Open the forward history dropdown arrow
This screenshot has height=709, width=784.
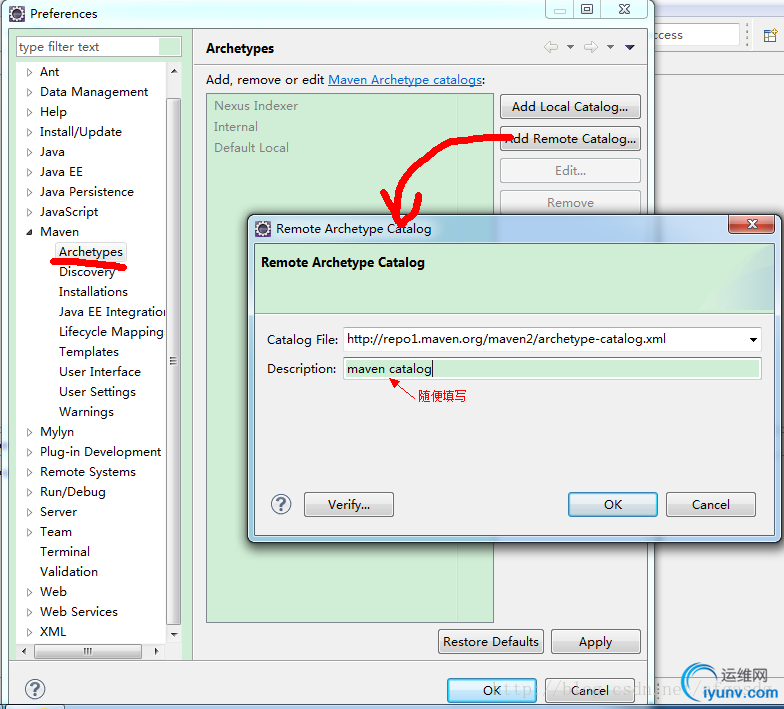(610, 47)
